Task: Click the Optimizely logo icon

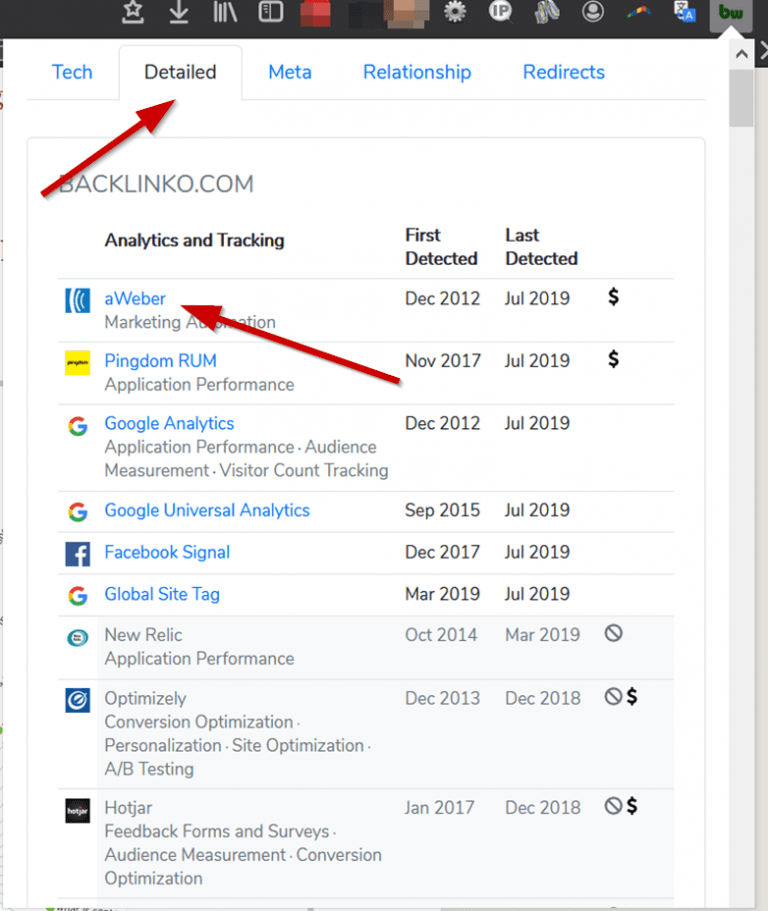Action: click(x=78, y=701)
